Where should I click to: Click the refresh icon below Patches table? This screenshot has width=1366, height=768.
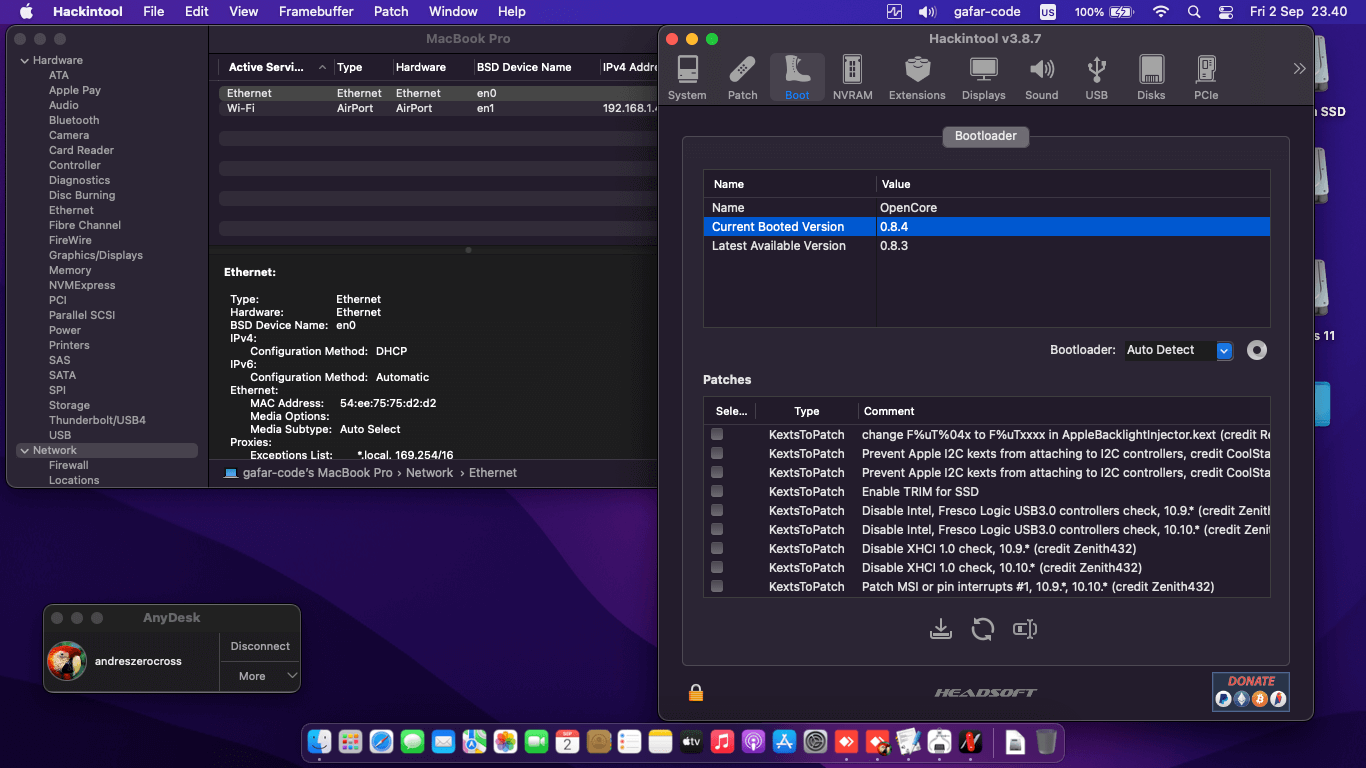(x=983, y=629)
